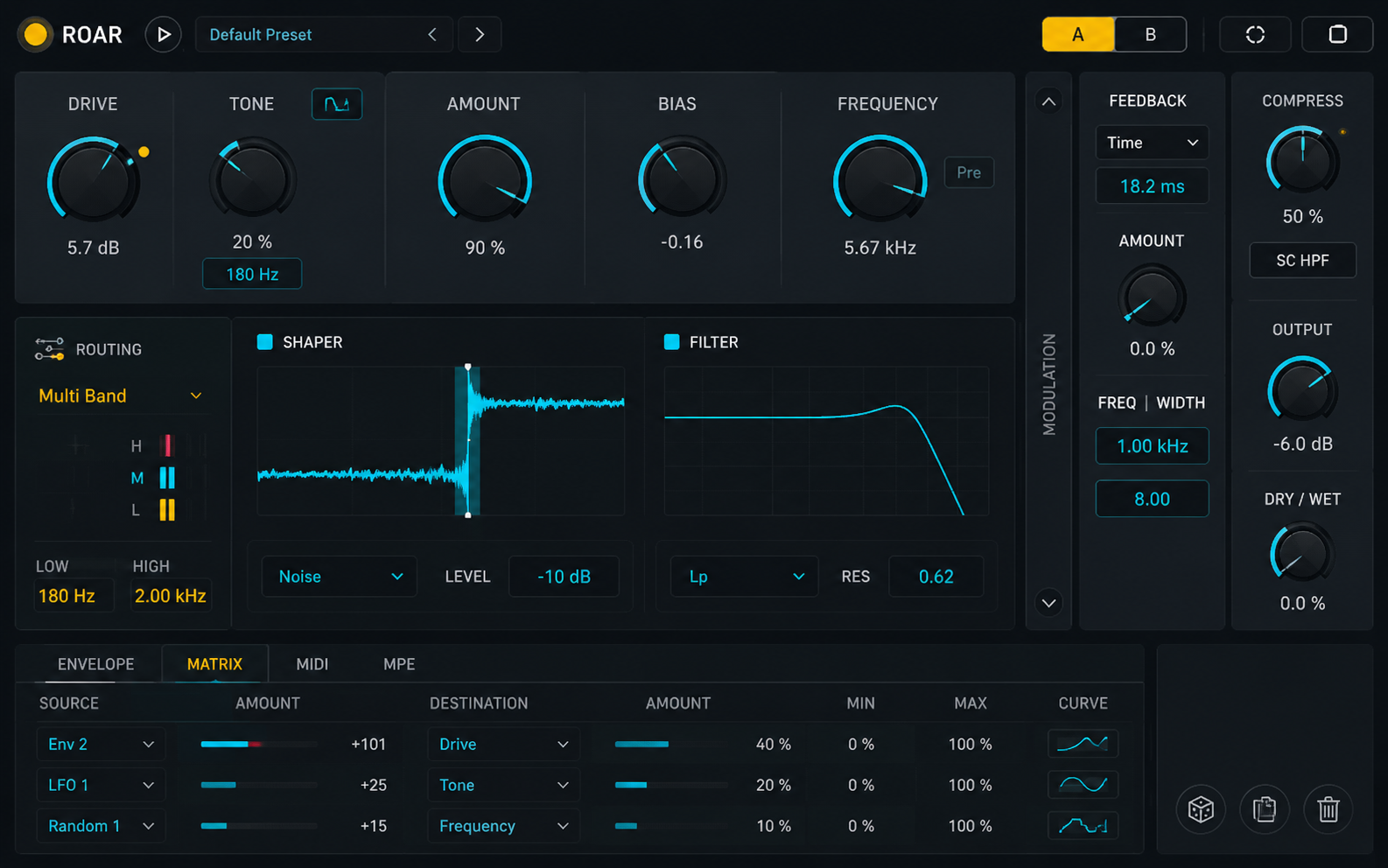
Task: Go to the previous preset
Action: [432, 35]
